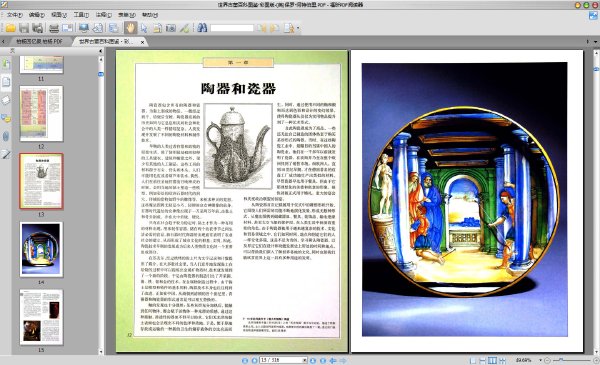Viewport: 600px width, 365px height.
Task: Select page 14 thumbnail with plate
Action: pyautogui.click(x=41, y=249)
